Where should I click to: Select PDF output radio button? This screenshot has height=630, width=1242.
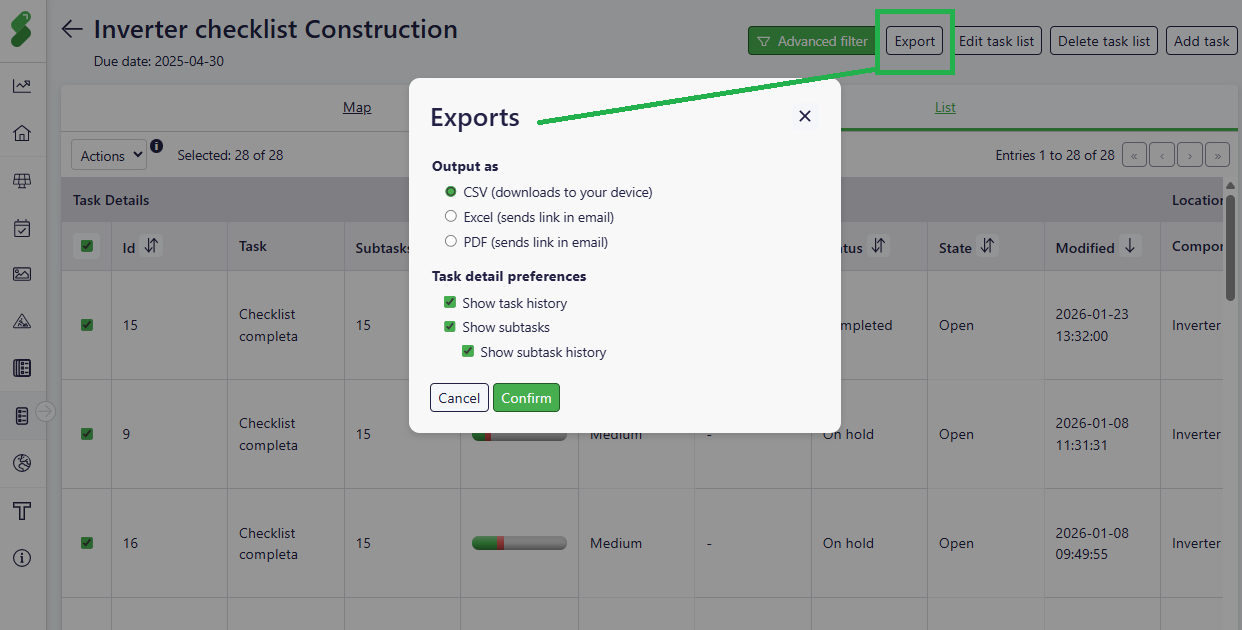pyautogui.click(x=451, y=242)
